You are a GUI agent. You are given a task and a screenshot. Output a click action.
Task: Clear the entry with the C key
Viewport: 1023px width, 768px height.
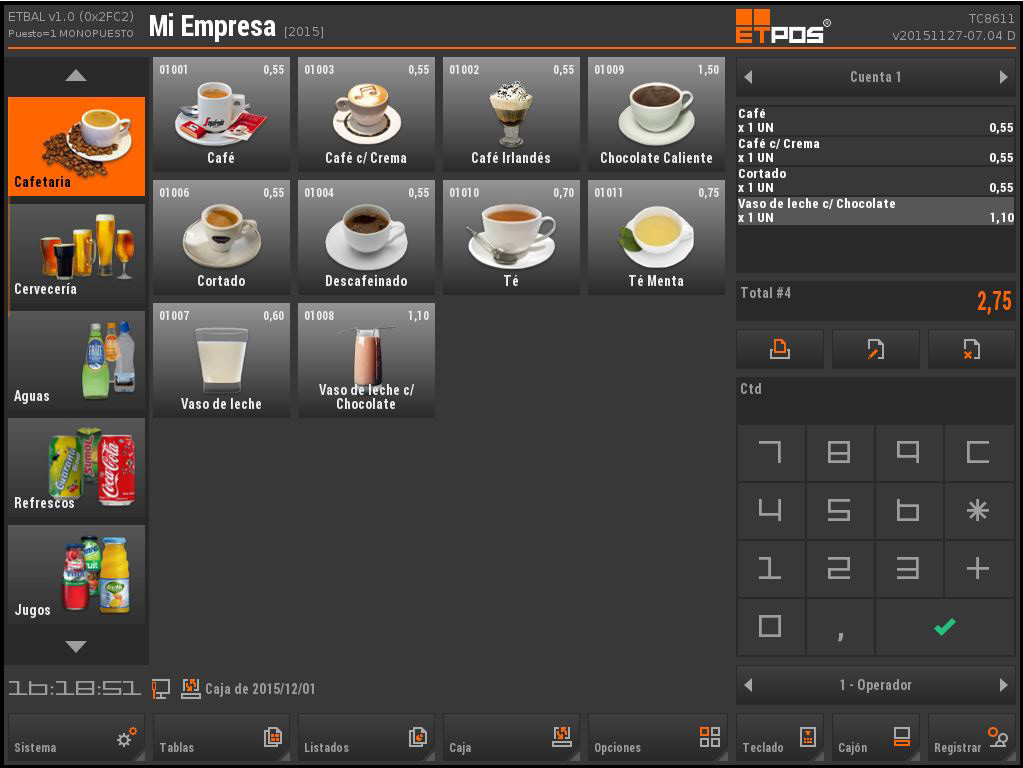click(978, 452)
